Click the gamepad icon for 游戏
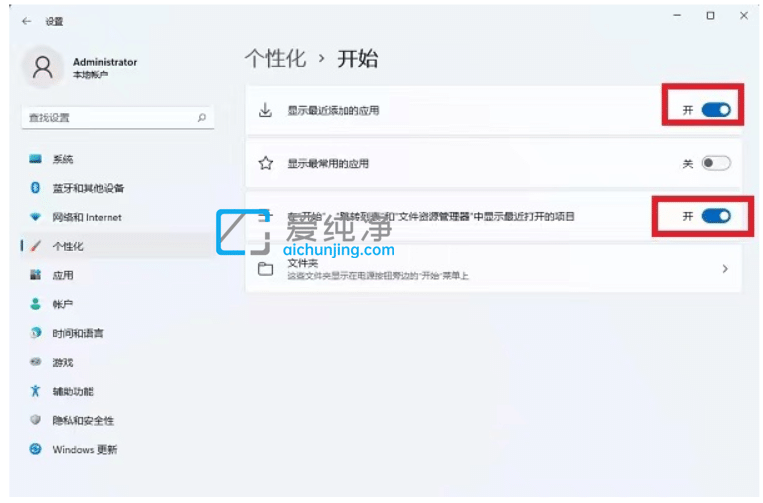The width and height of the screenshot is (763, 503). point(35,362)
